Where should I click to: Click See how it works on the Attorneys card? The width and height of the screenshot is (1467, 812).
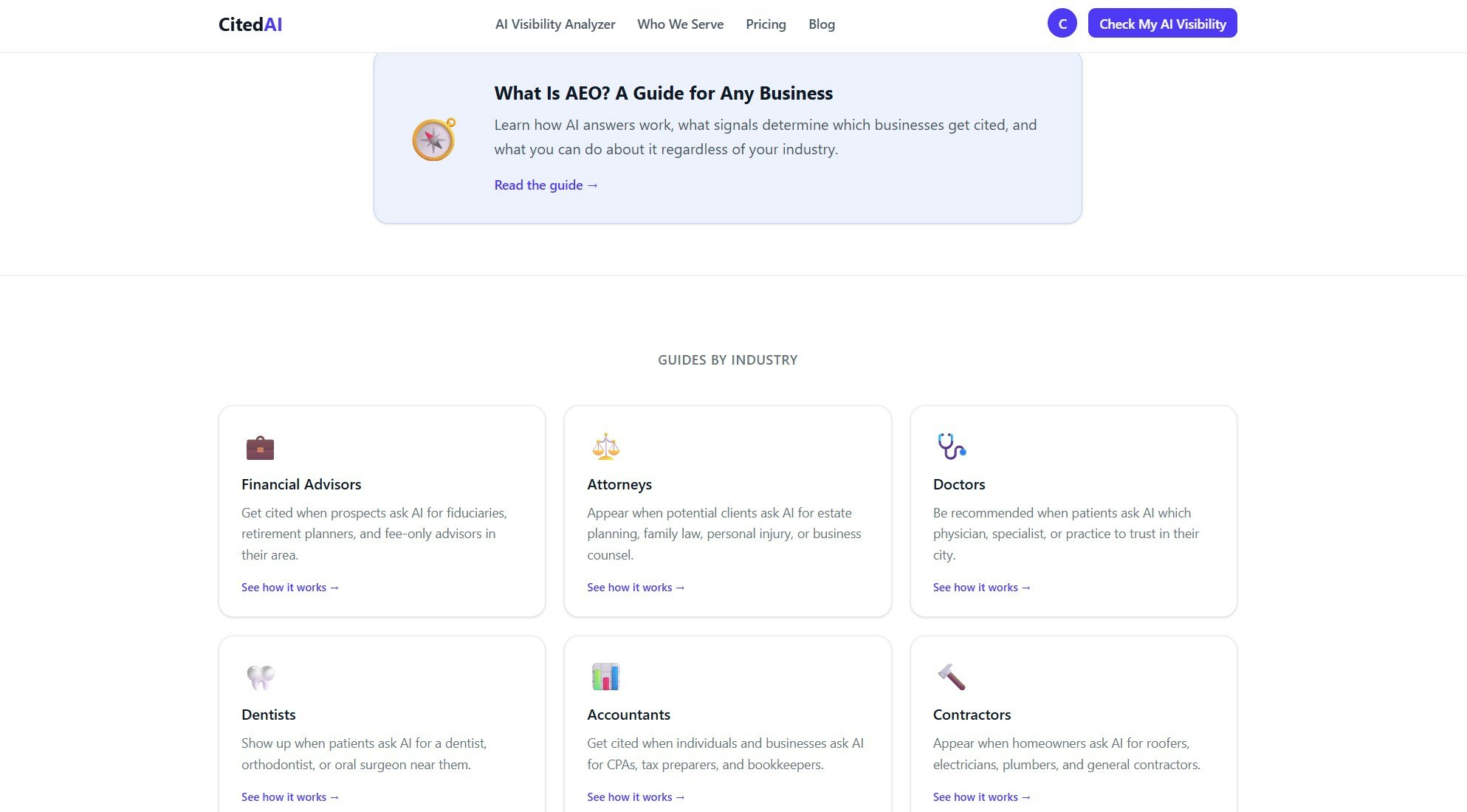click(635, 587)
